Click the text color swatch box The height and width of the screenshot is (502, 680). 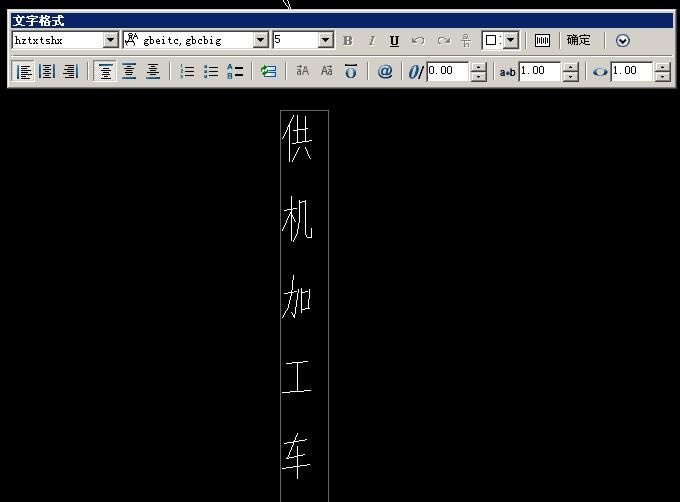[x=493, y=40]
